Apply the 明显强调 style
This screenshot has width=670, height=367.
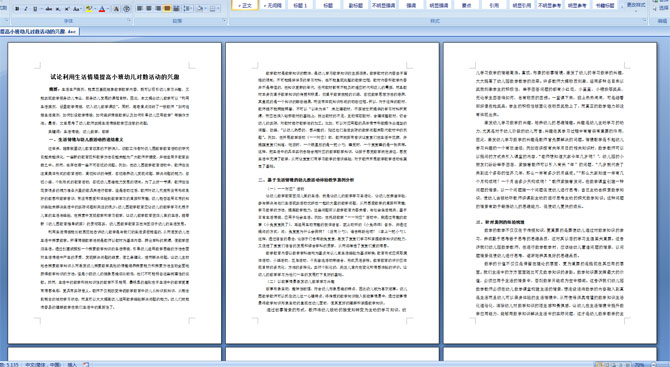pyautogui.click(x=439, y=5)
